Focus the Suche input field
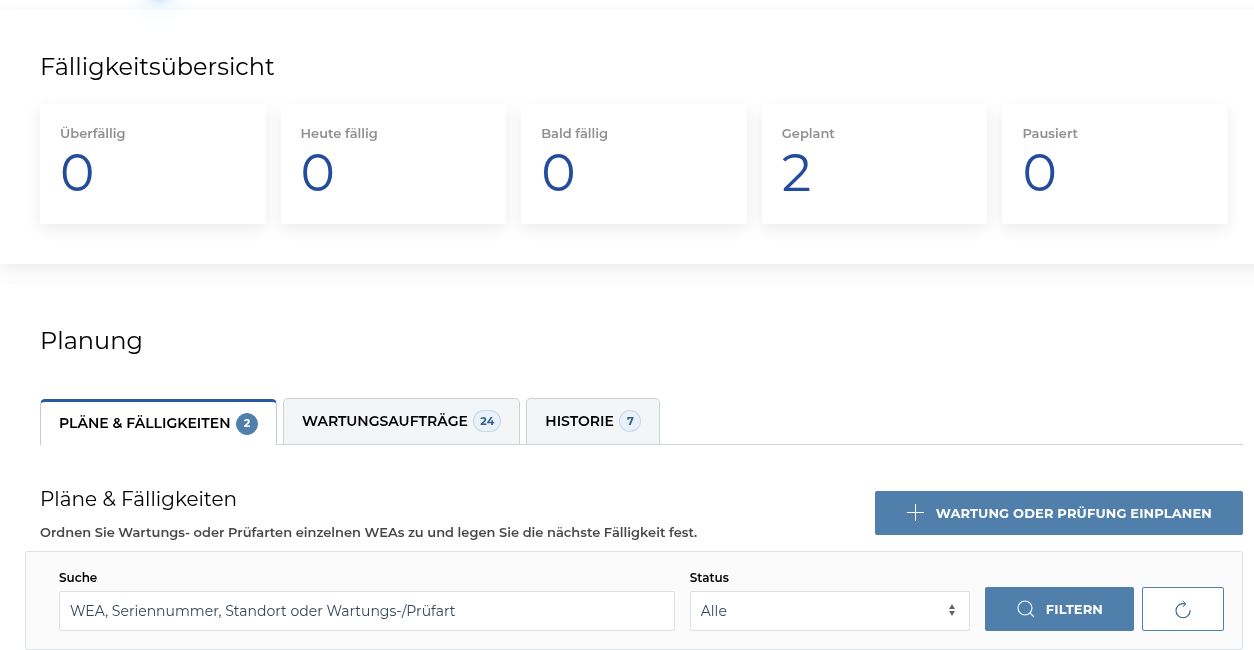Image resolution: width=1254 pixels, height=650 pixels. pyautogui.click(x=367, y=611)
